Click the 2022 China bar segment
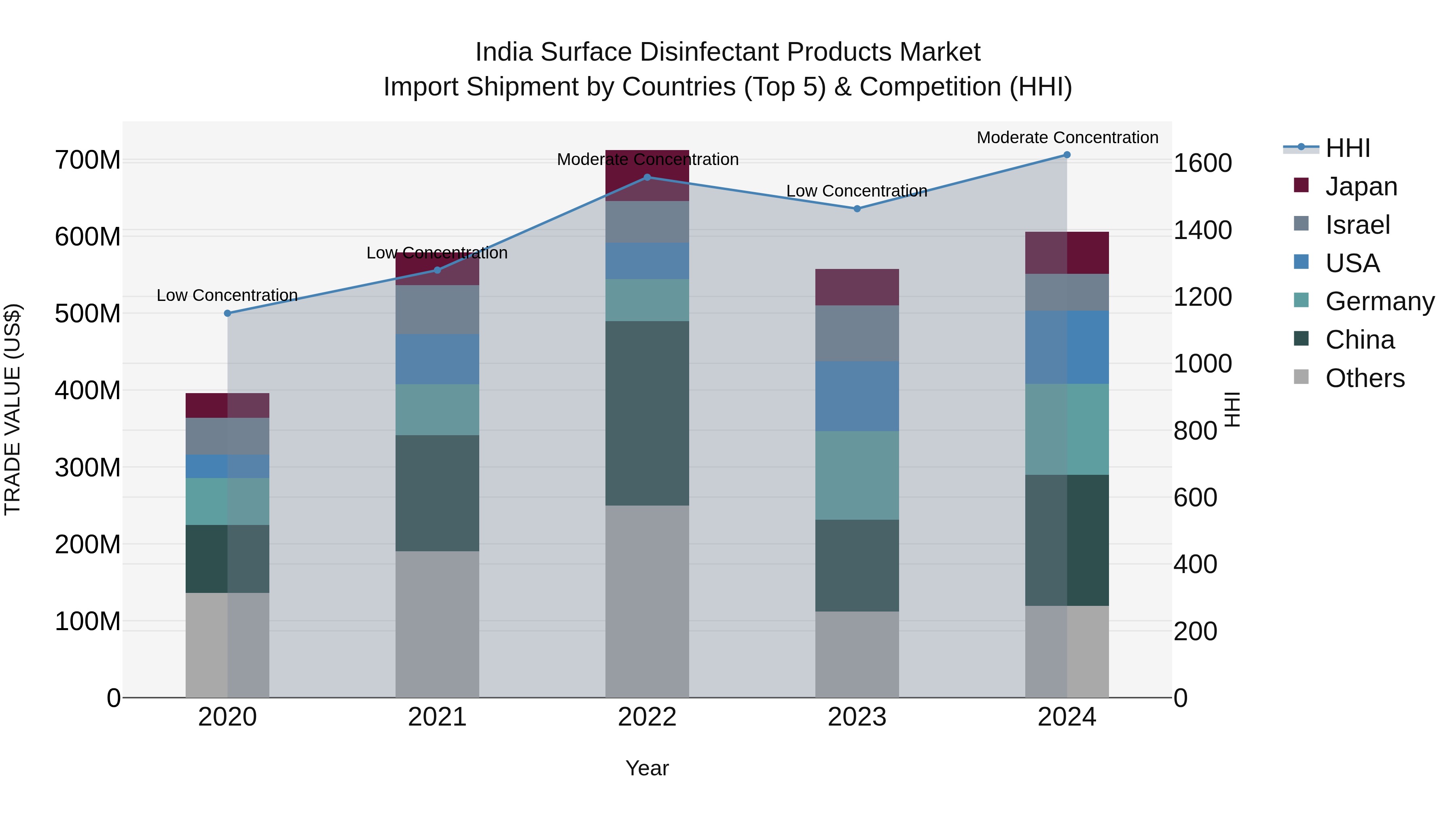This screenshot has height=819, width=1456. [x=647, y=413]
